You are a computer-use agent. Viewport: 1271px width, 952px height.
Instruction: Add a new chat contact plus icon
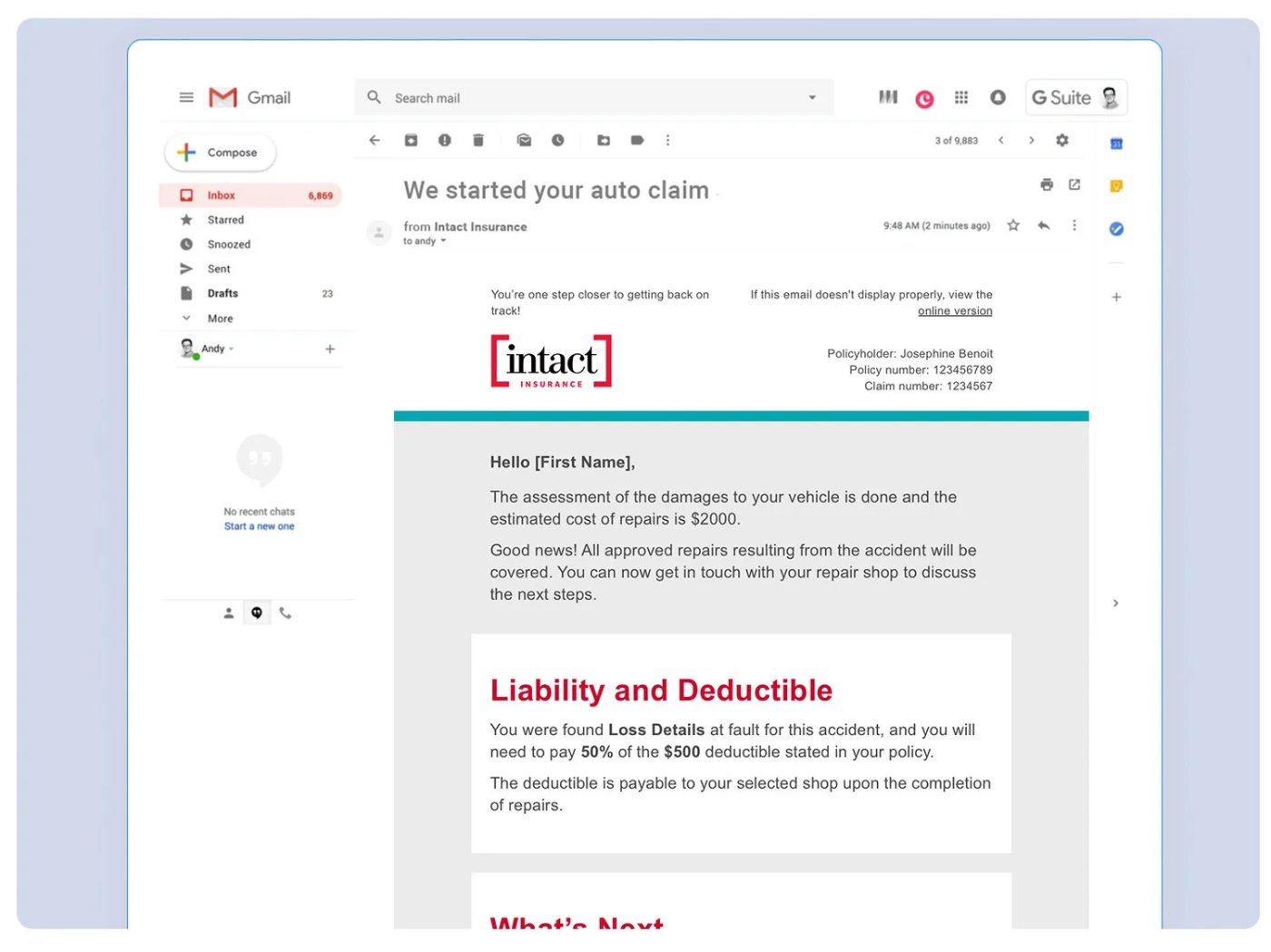pos(330,348)
